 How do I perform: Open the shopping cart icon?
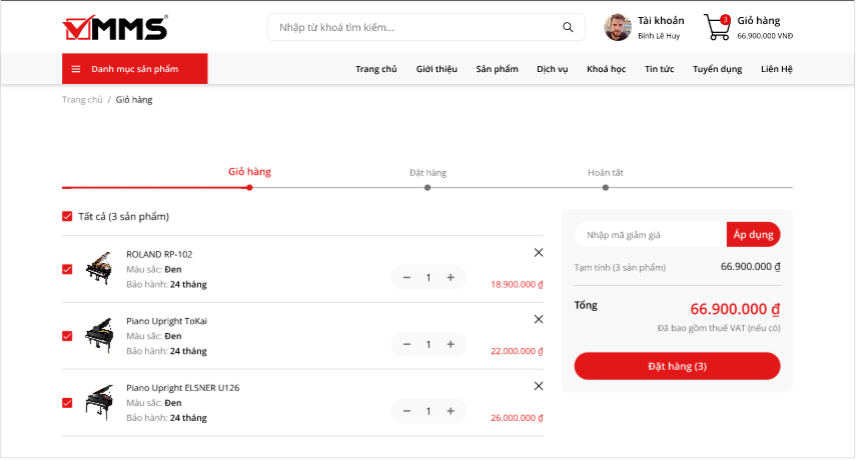coord(717,27)
